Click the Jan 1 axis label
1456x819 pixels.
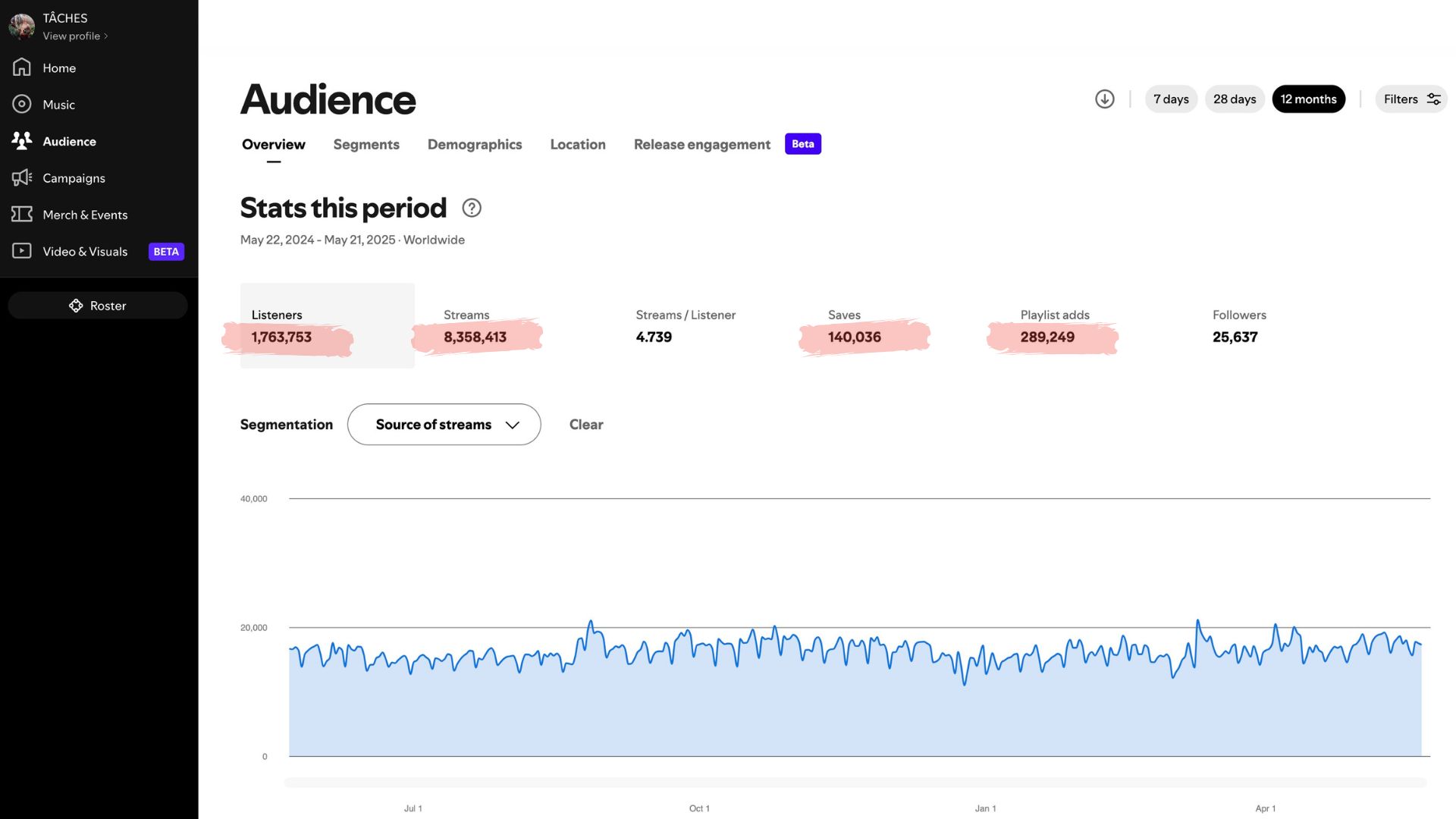(x=985, y=808)
